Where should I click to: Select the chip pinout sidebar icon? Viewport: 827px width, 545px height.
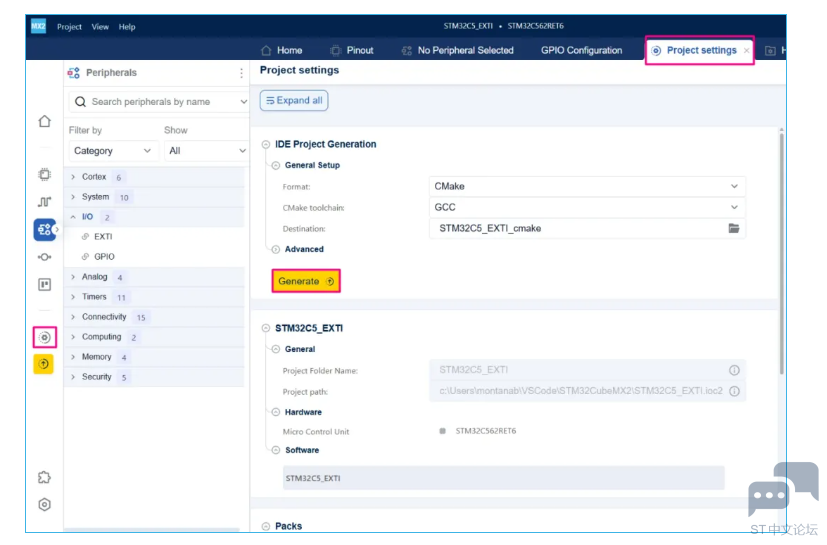click(x=45, y=175)
